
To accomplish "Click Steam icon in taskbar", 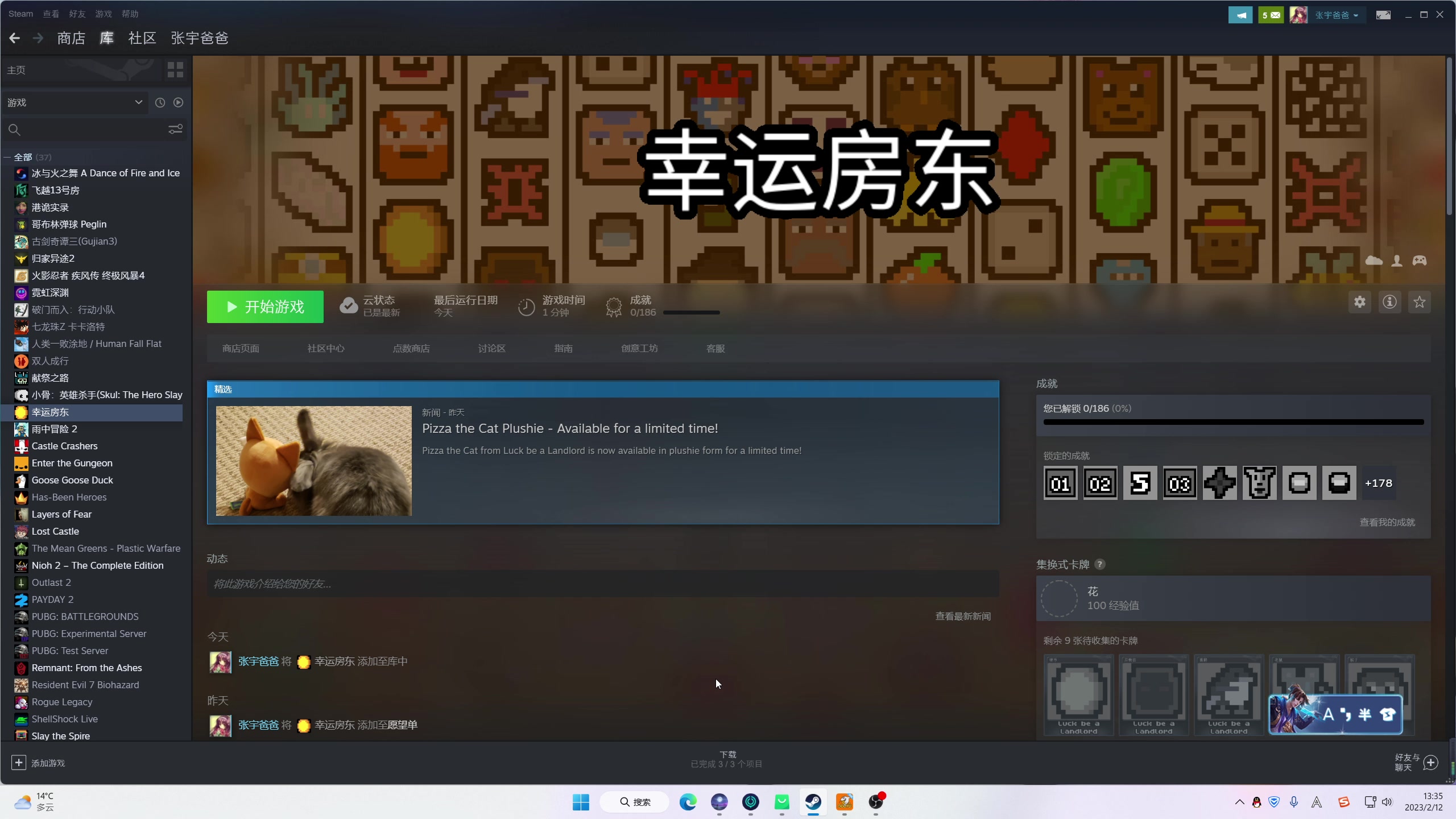I will [813, 802].
